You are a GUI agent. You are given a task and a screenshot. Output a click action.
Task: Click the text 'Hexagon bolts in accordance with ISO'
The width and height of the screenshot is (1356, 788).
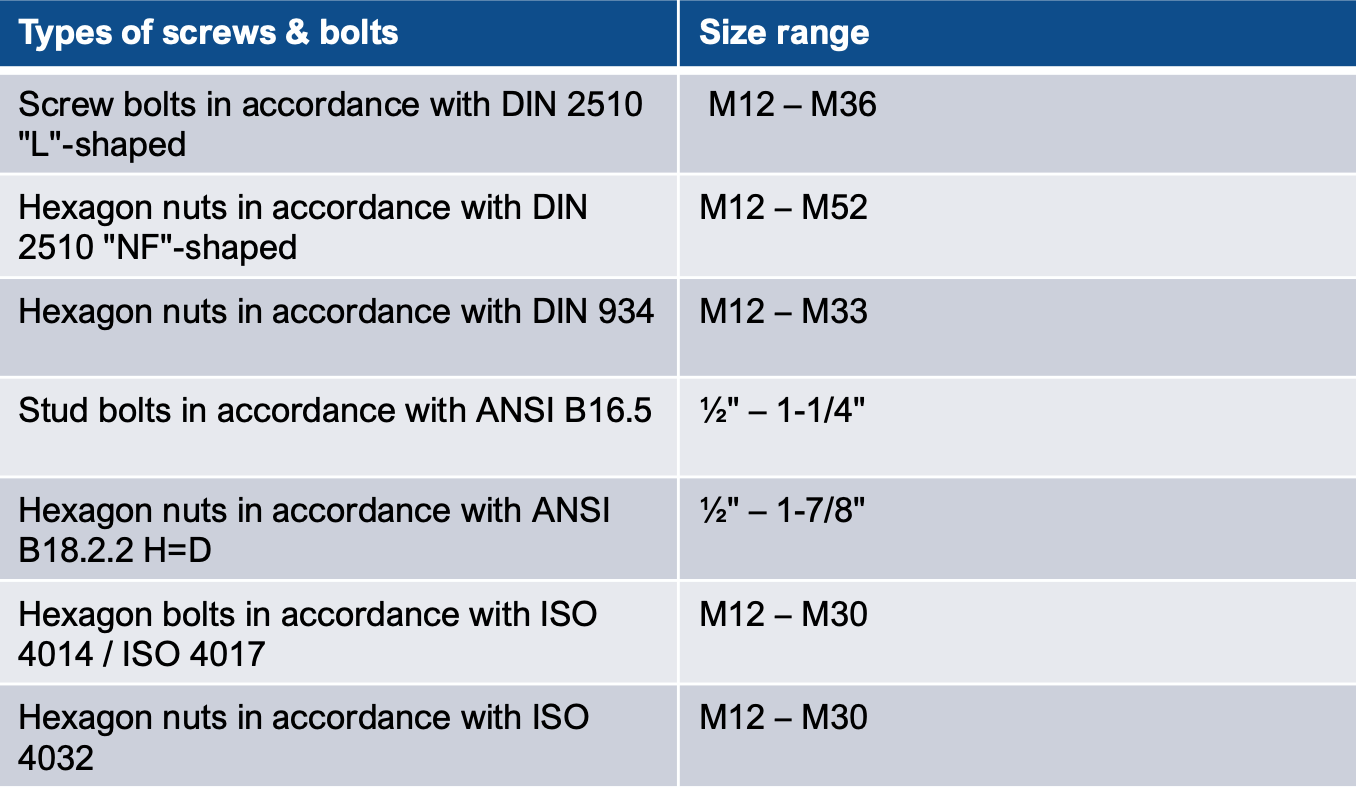(x=308, y=614)
